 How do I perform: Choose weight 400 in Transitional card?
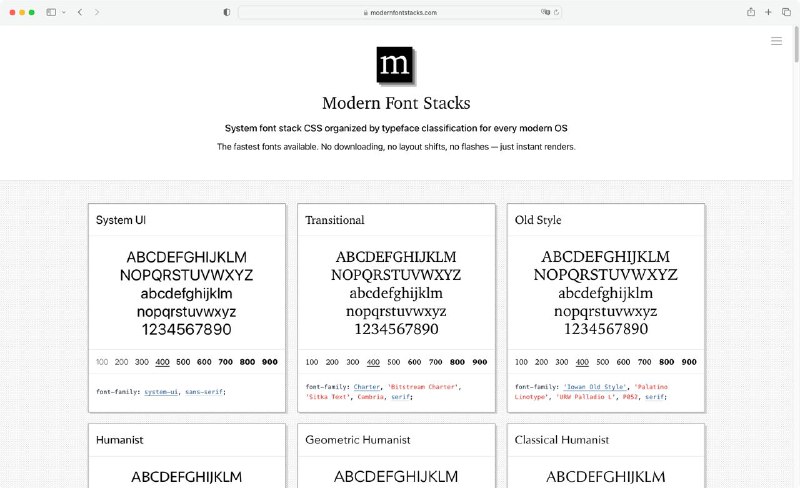pyautogui.click(x=373, y=362)
